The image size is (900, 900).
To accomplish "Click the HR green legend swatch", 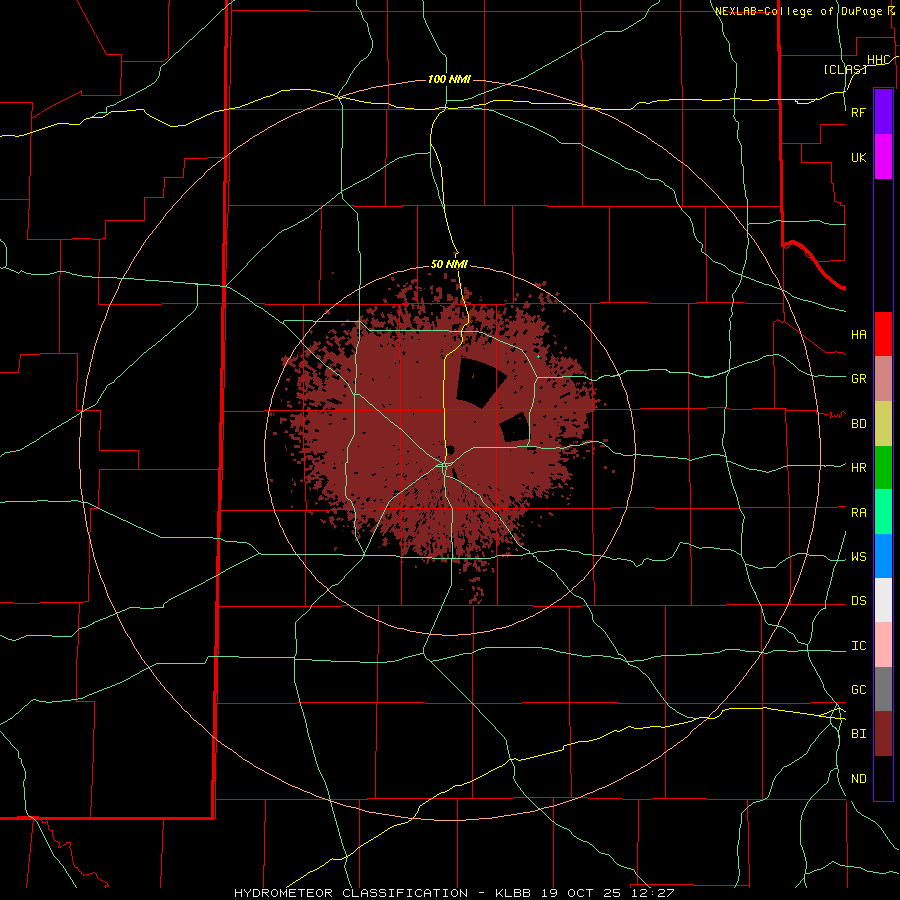I will click(x=883, y=468).
